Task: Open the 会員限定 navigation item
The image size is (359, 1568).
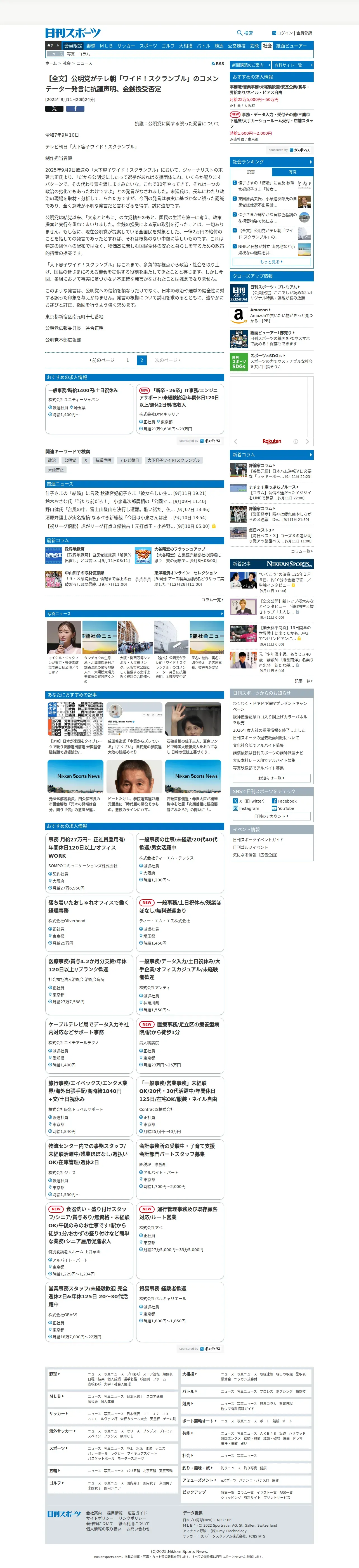Action: tap(73, 46)
